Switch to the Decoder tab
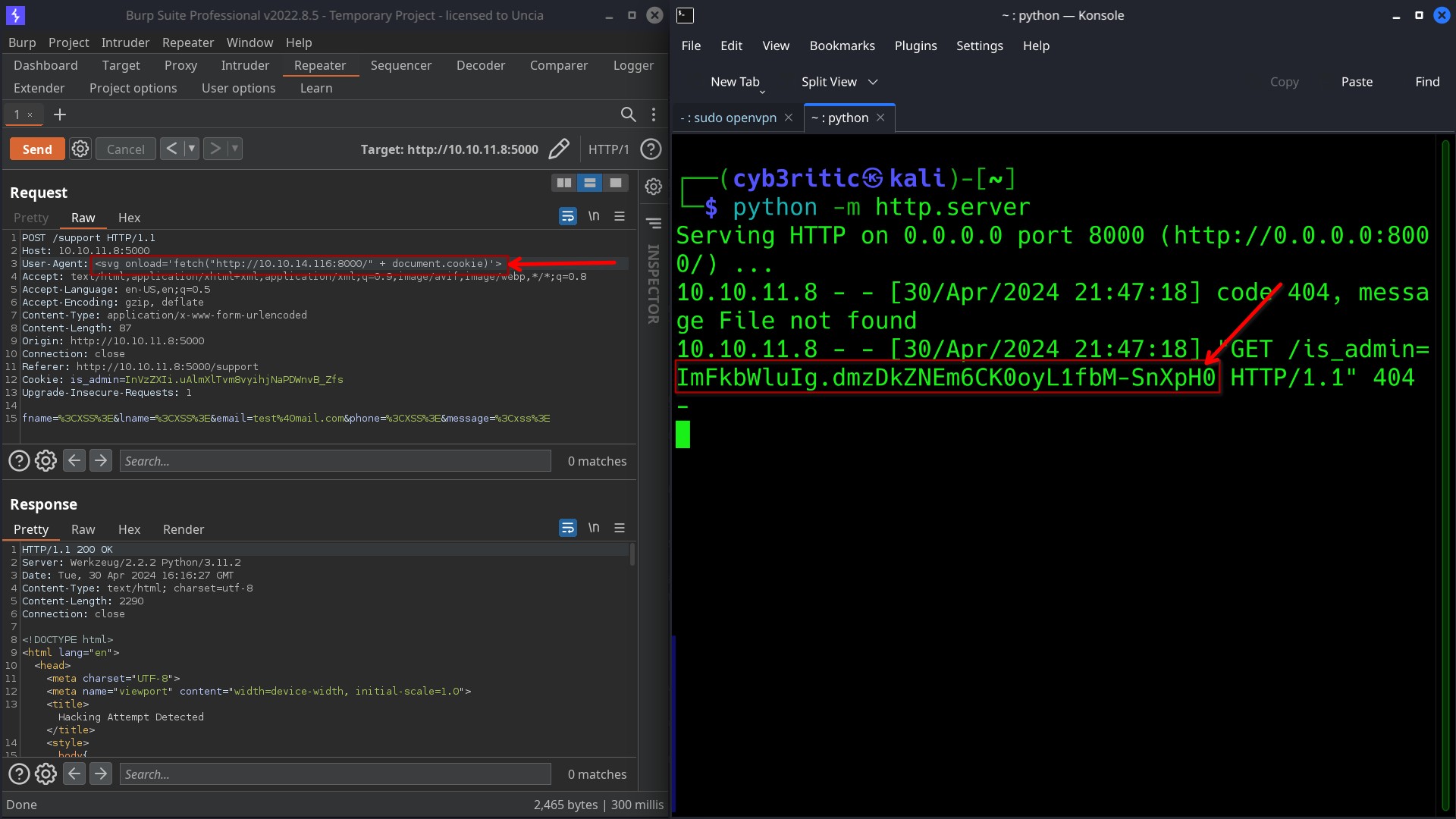1456x819 pixels. pos(480,65)
